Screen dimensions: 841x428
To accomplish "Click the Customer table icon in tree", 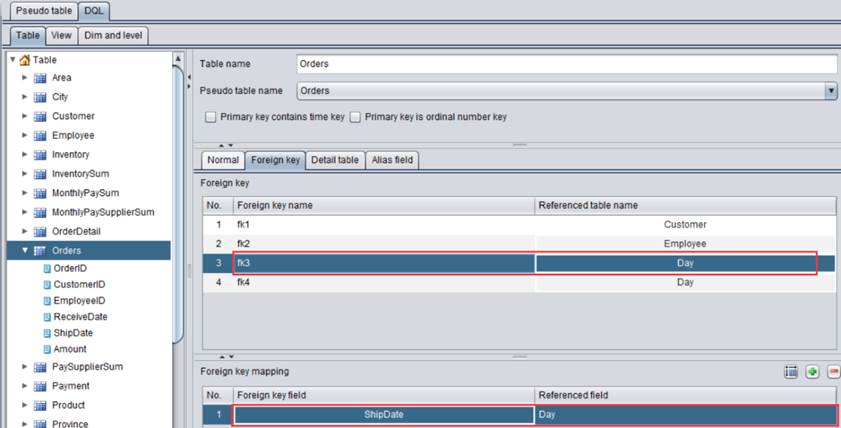I will [x=40, y=117].
